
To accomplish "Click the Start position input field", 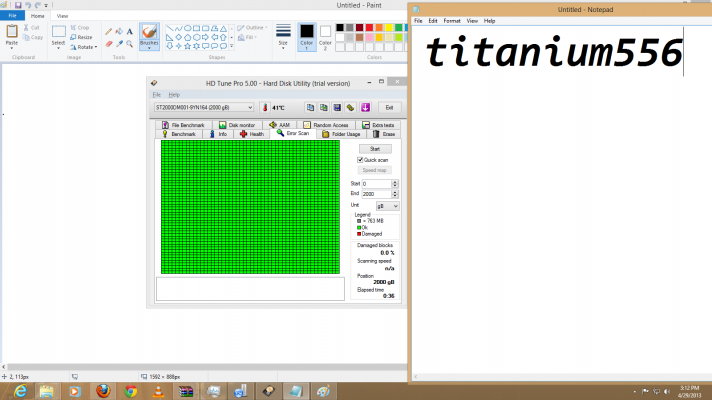I will [x=376, y=184].
